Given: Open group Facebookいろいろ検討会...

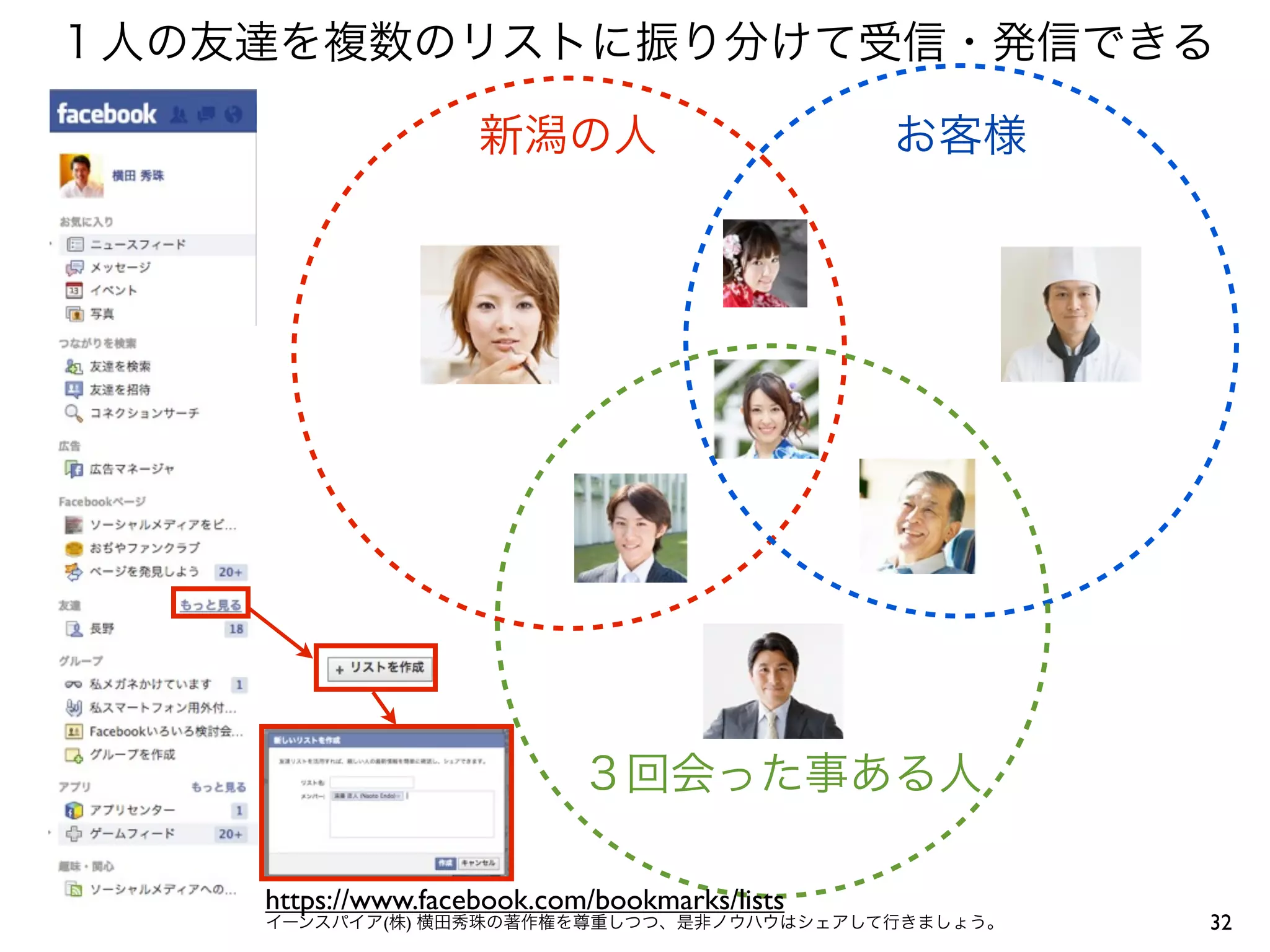Looking at the screenshot, I should coord(166,732).
